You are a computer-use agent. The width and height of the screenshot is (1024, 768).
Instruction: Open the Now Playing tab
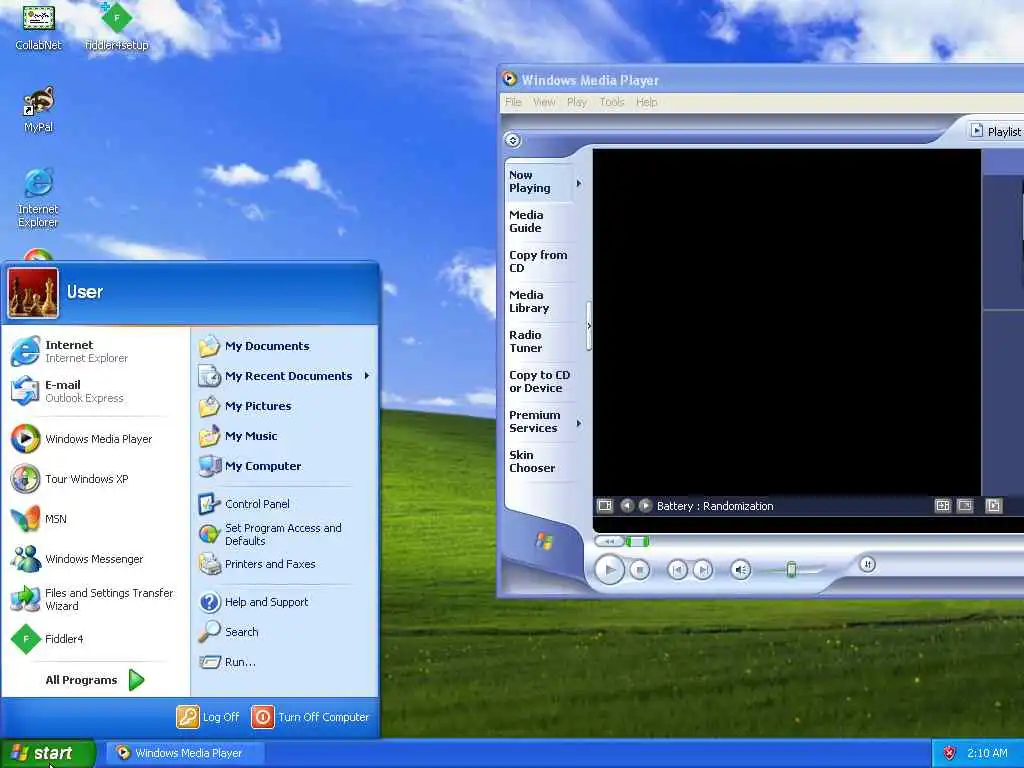(539, 182)
